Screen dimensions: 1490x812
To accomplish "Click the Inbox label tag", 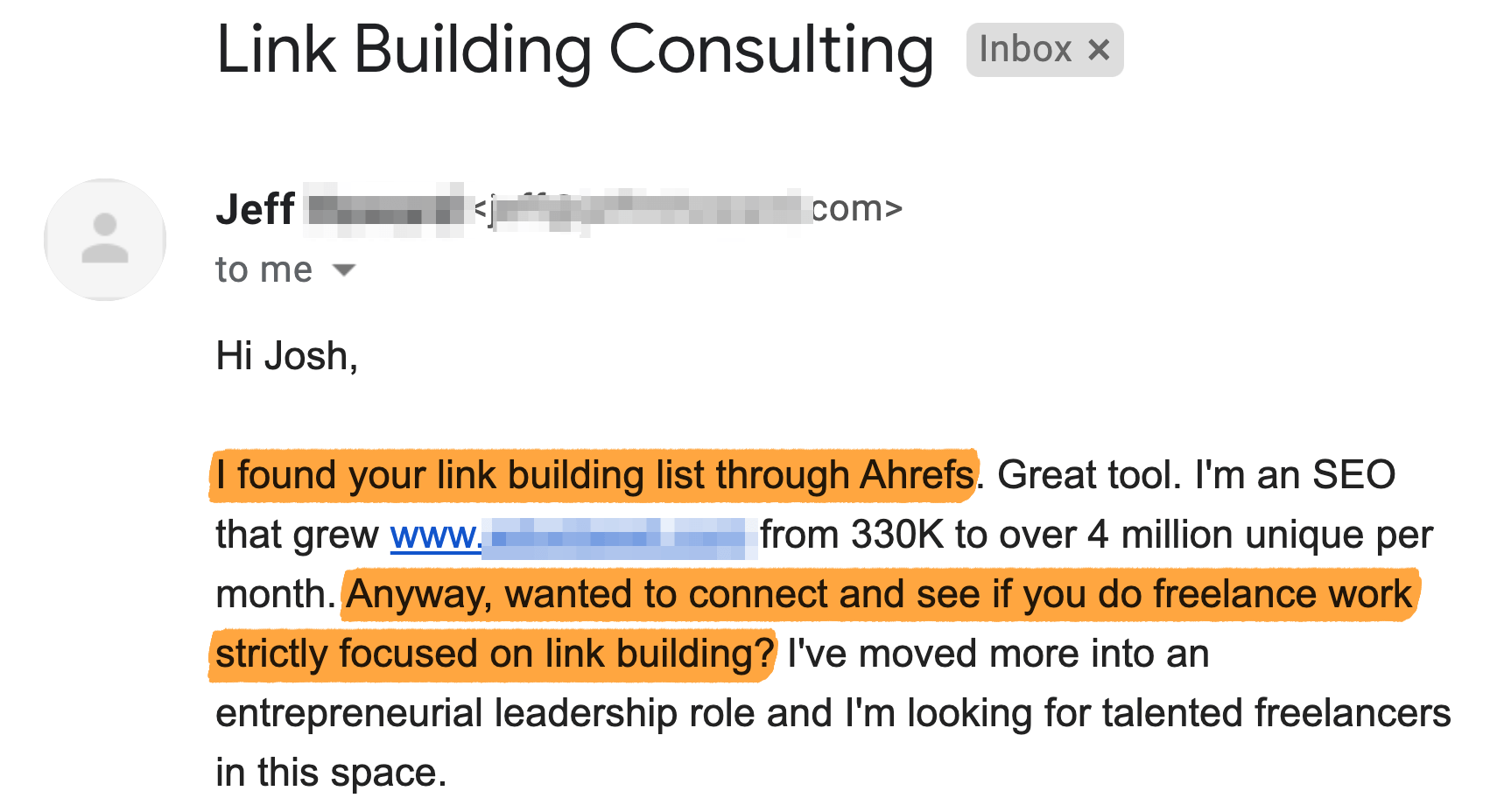I will (x=1025, y=50).
